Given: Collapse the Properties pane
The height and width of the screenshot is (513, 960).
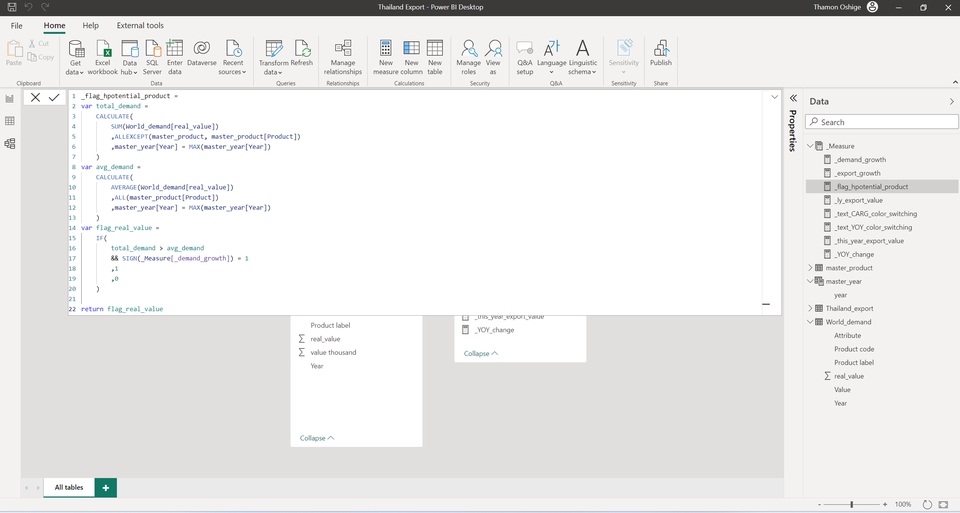Looking at the screenshot, I should coord(793,98).
